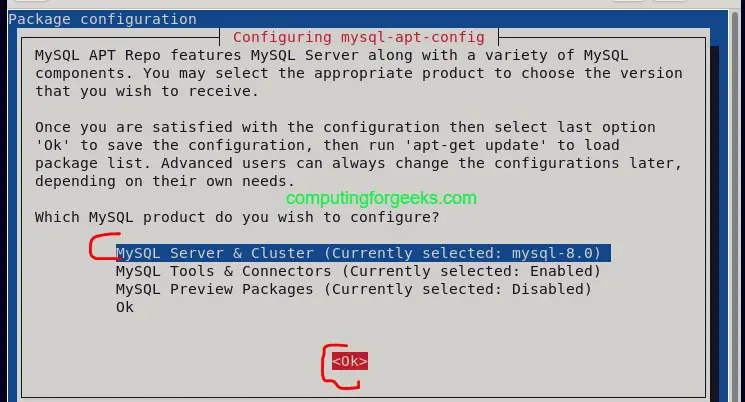Click the blue background left of the dialog
This screenshot has height=402, width=745.
[13, 214]
